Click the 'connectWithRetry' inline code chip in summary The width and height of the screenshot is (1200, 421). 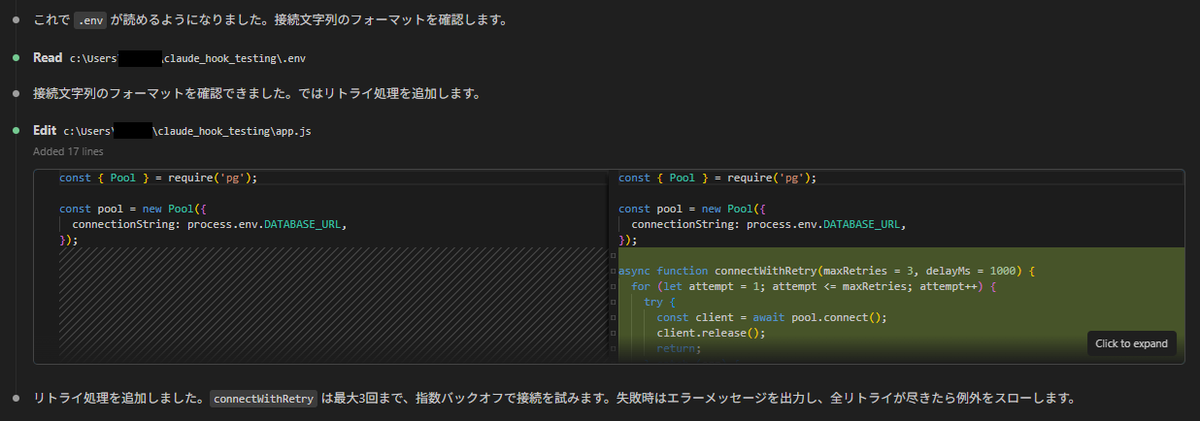[264, 398]
